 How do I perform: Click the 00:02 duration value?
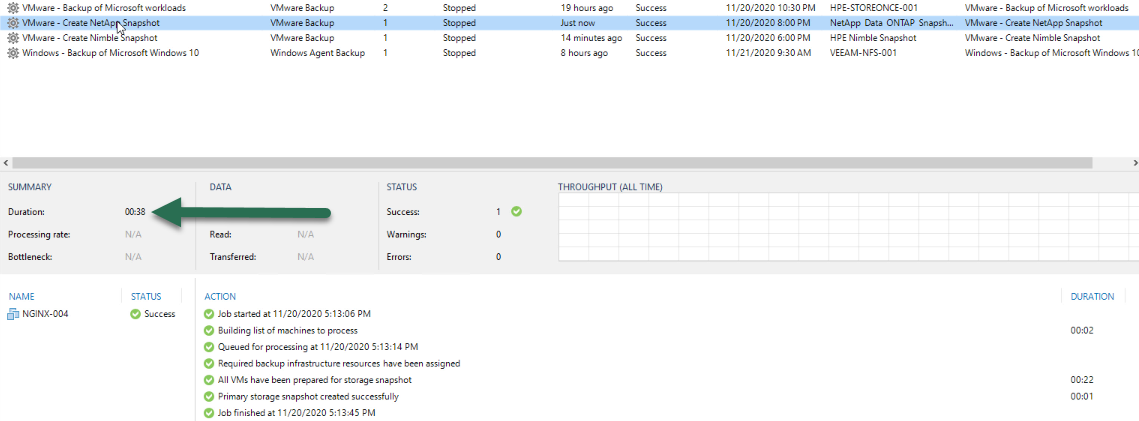[x=1082, y=330]
